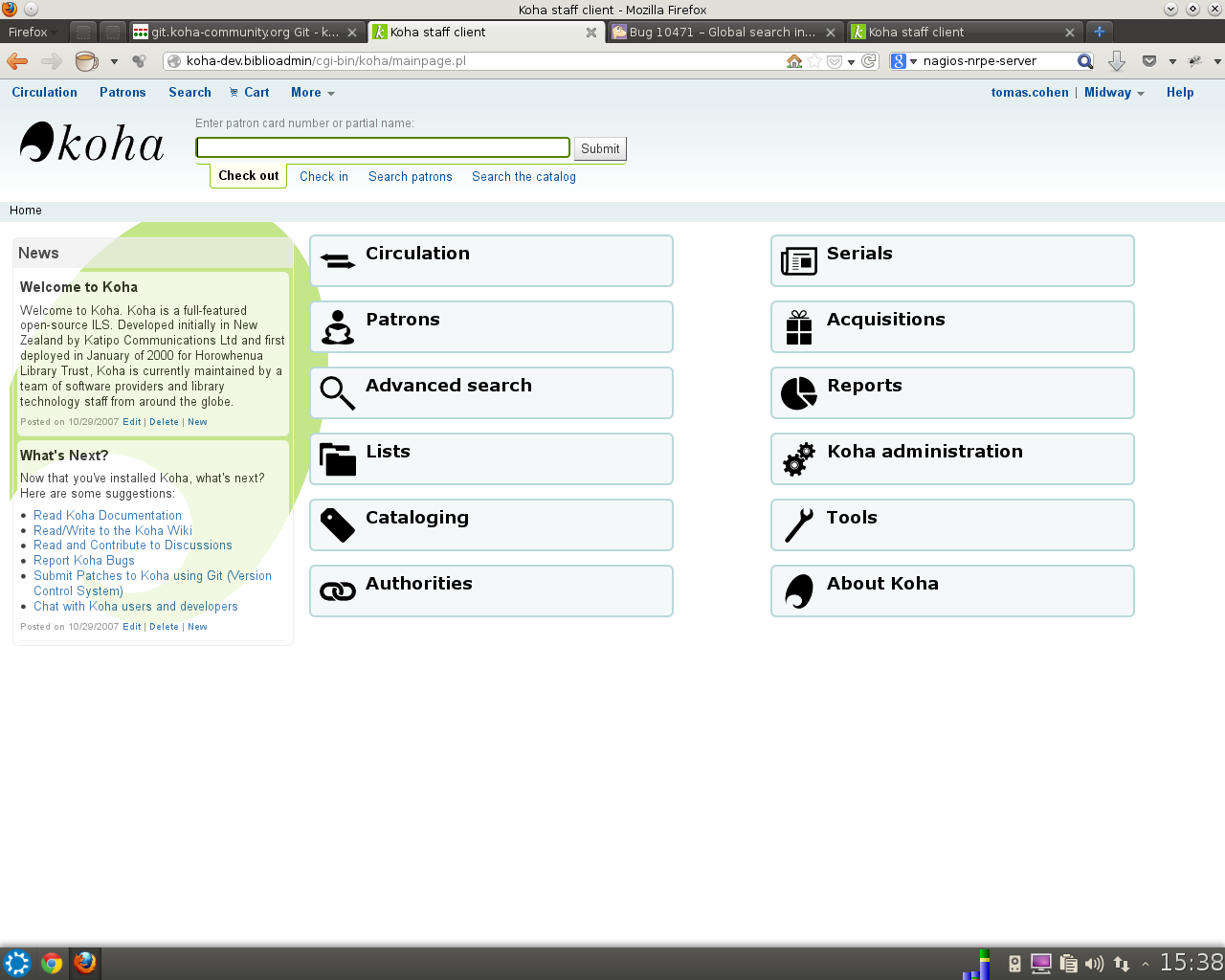1225x980 pixels.
Task: Launch Chrome from the taskbar
Action: coord(52,963)
